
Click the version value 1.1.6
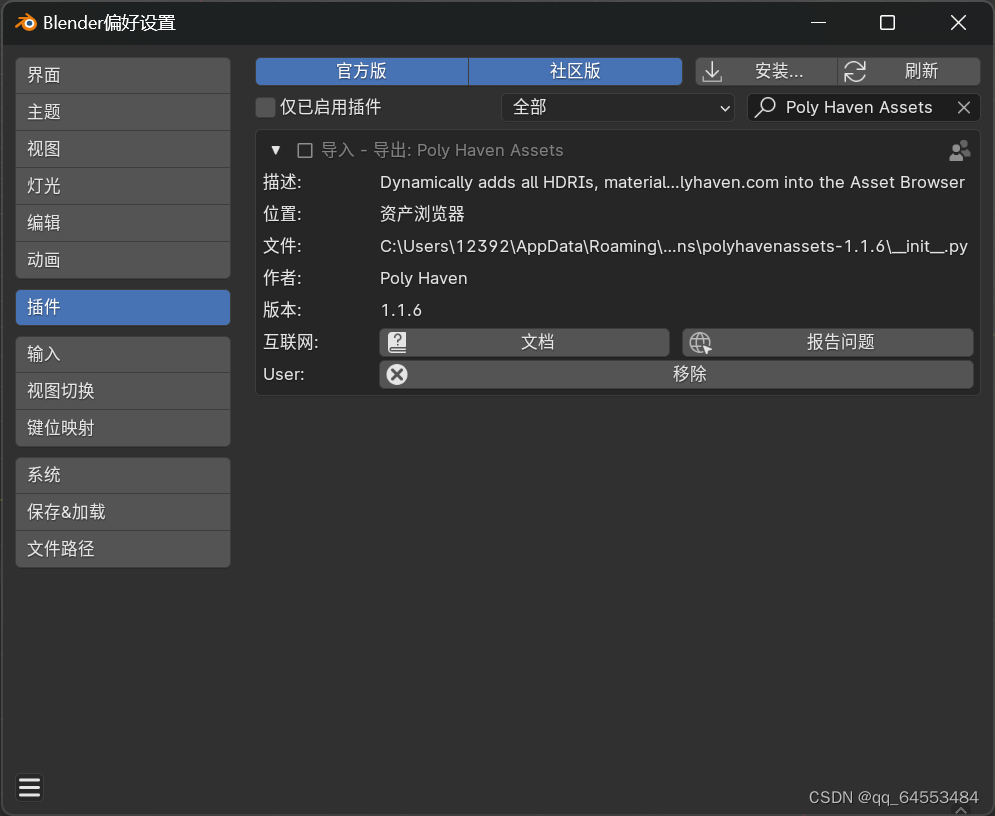tap(401, 310)
